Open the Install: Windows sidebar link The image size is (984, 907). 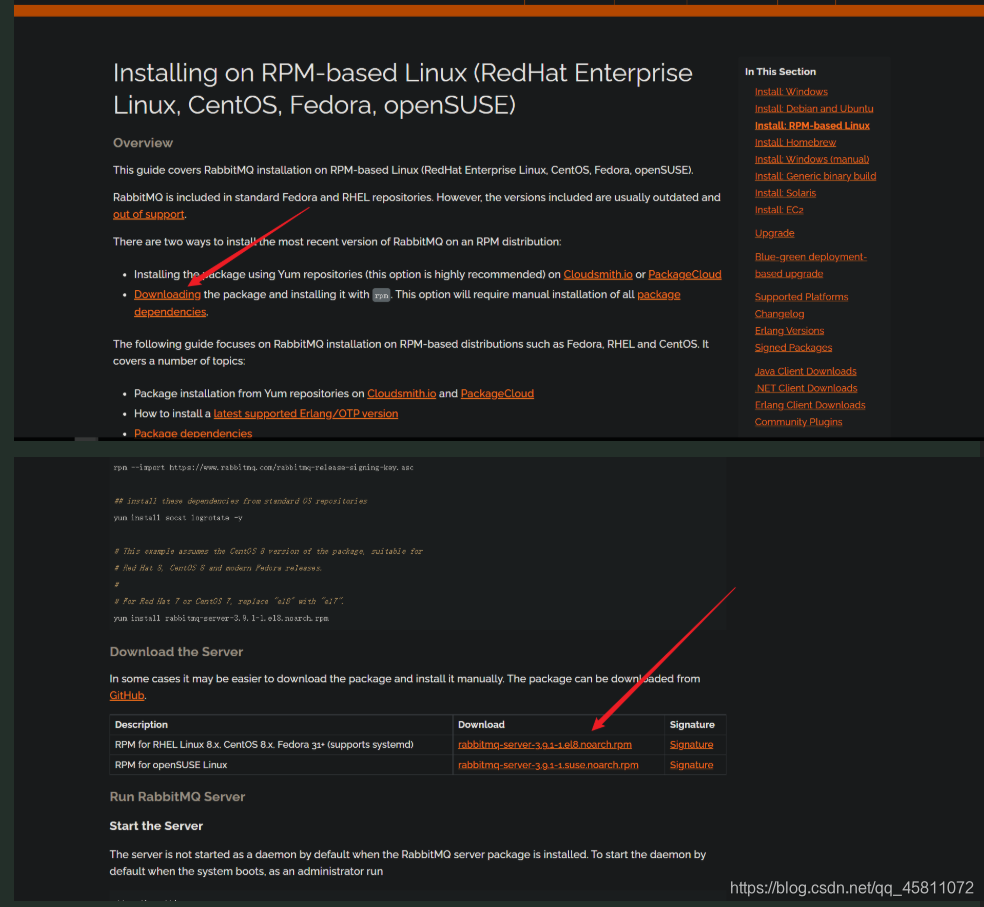coord(791,92)
